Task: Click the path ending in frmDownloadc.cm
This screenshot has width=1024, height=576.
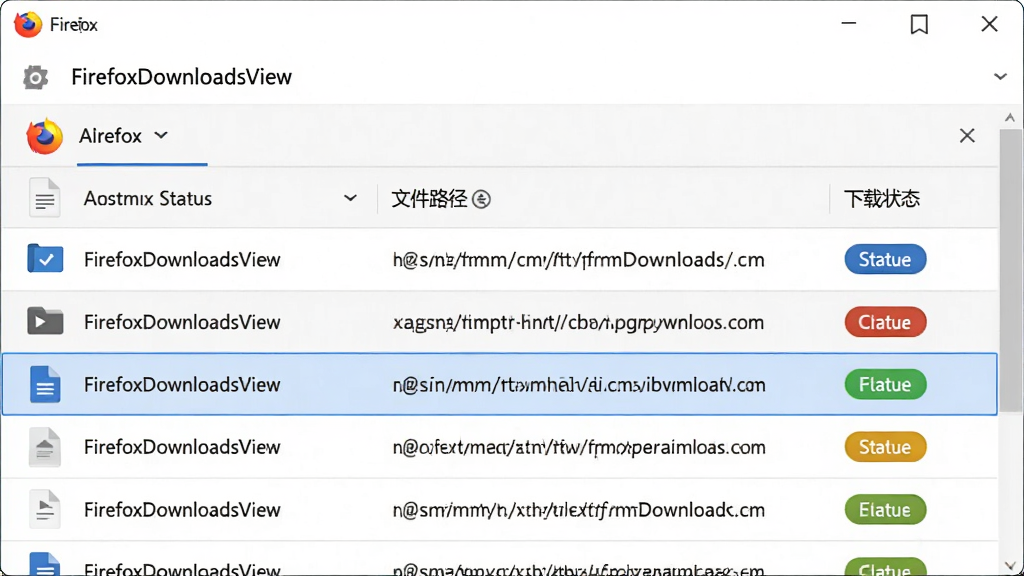Action: (579, 510)
